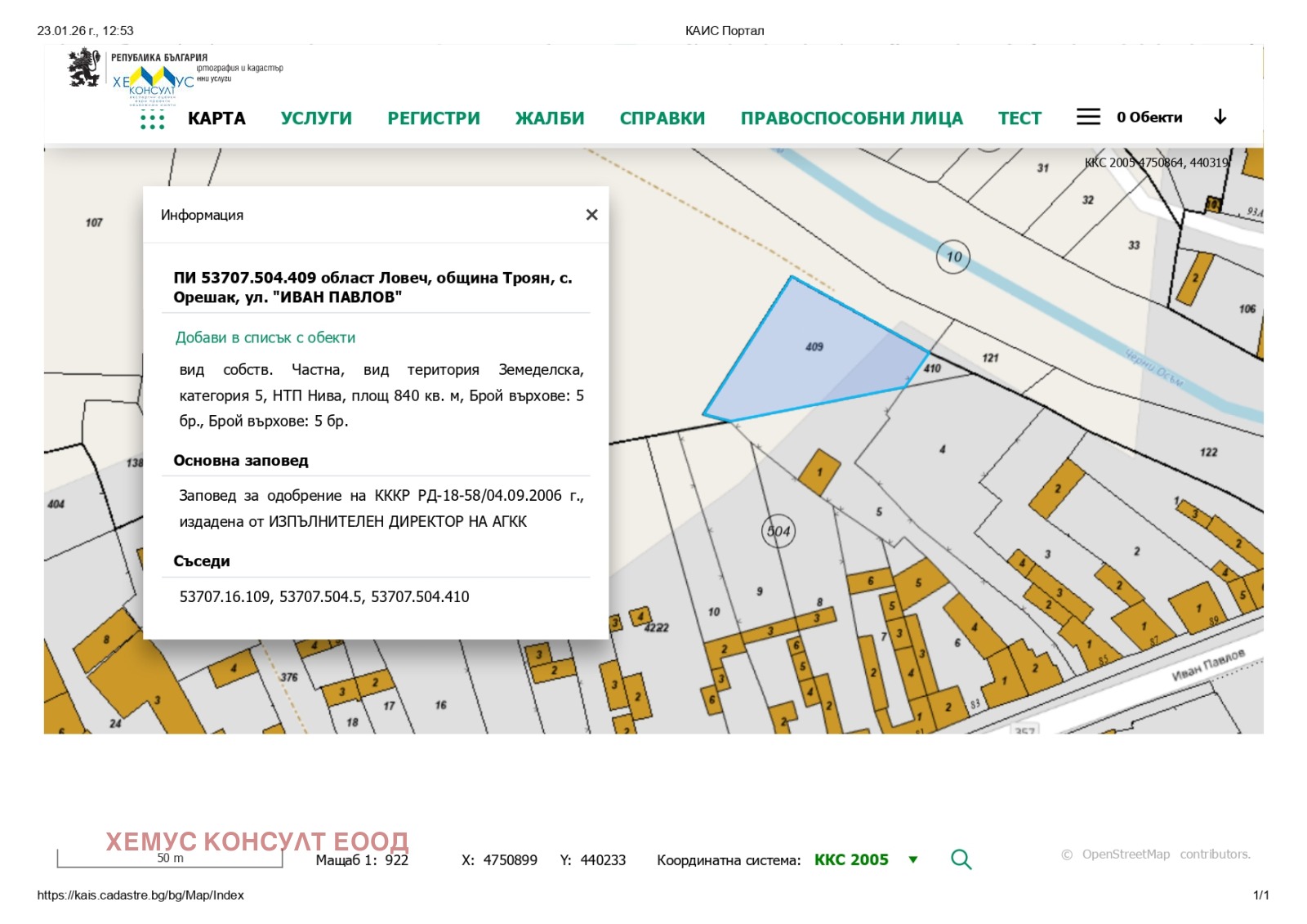Open the СПРАВКИ menu
Screen dimensions: 1307x924
point(662,118)
